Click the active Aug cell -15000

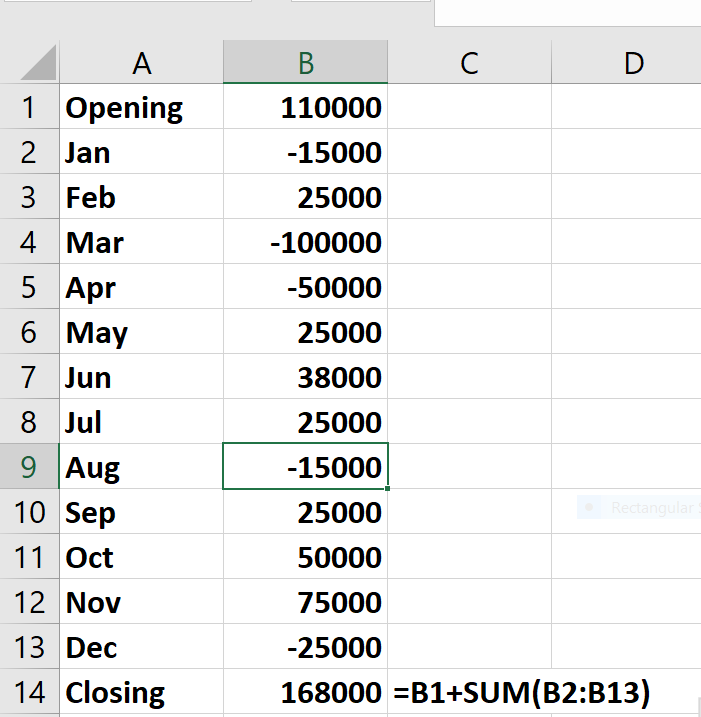pos(305,467)
